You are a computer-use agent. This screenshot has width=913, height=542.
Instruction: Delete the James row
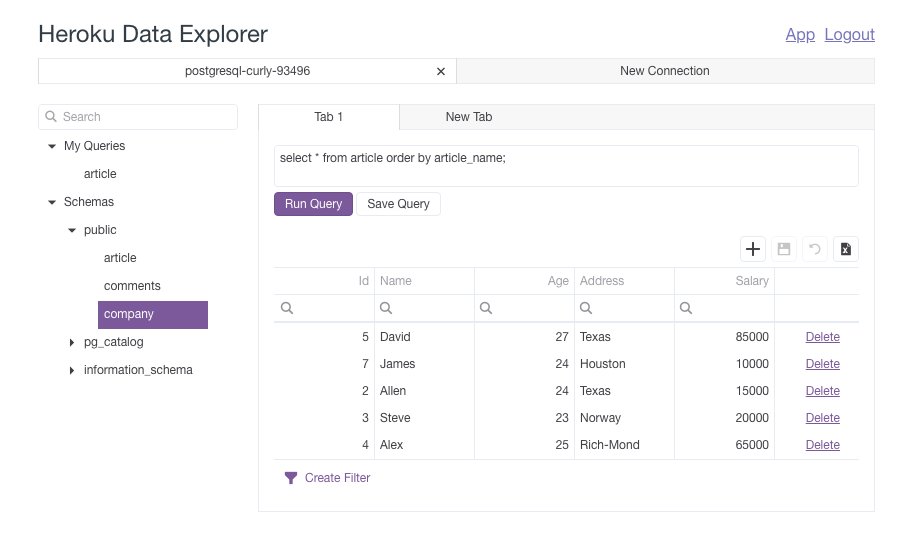tap(822, 364)
